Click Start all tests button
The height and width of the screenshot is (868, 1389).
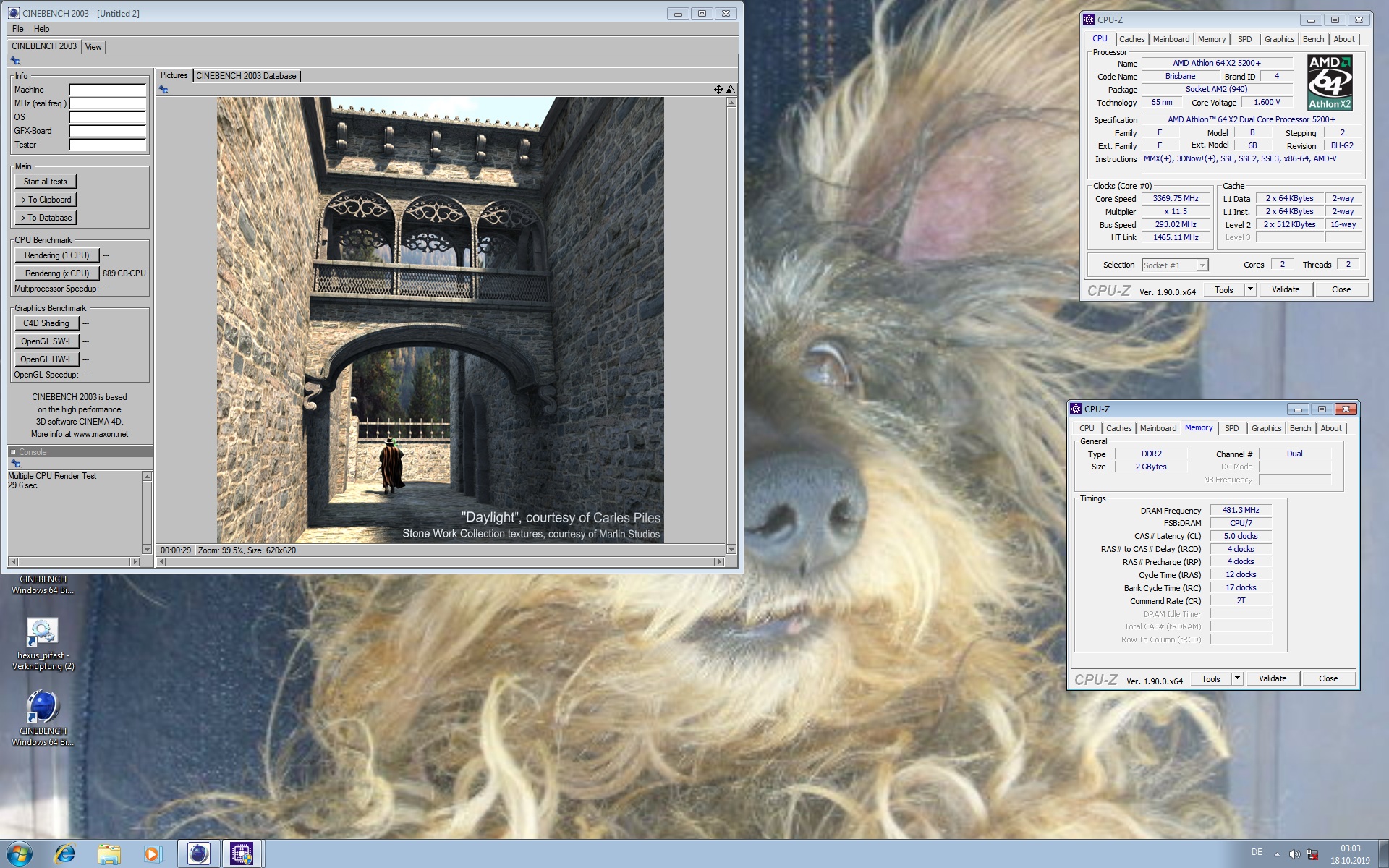pos(45,182)
